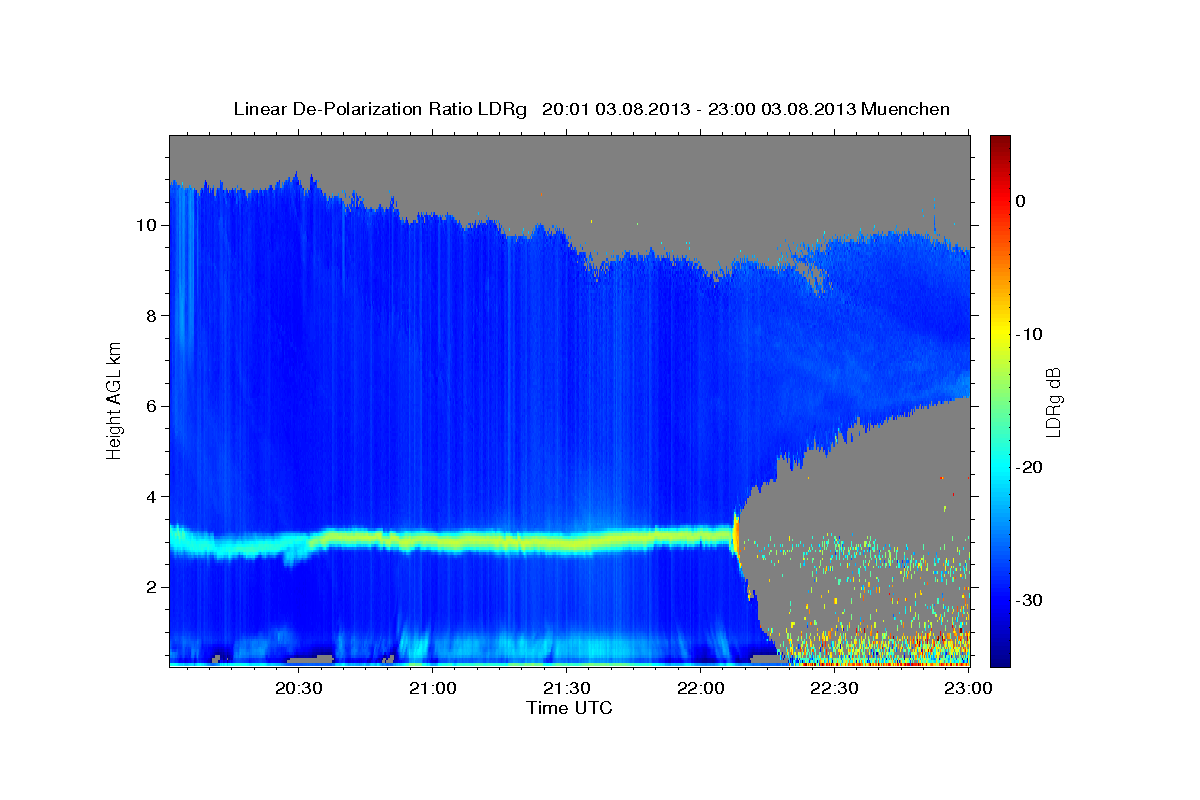Click the 'Muenchen' location text in title

(907, 109)
